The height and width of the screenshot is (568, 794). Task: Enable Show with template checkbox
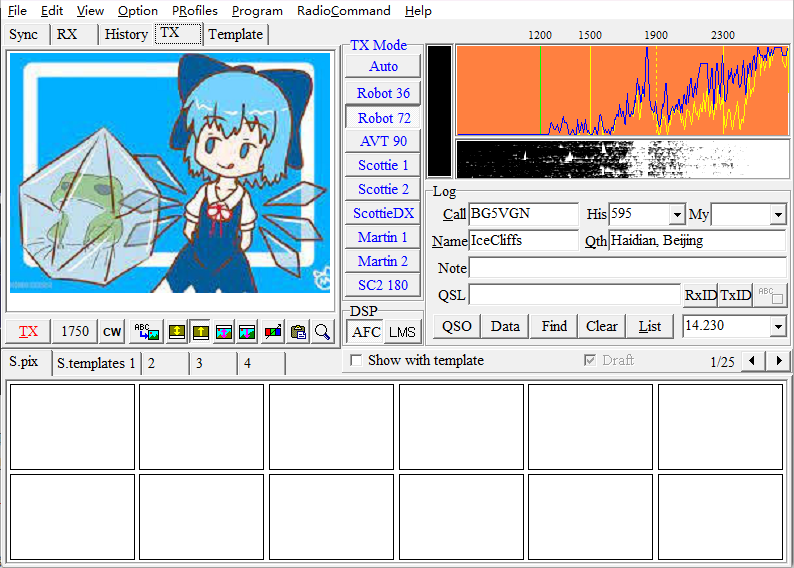click(356, 360)
